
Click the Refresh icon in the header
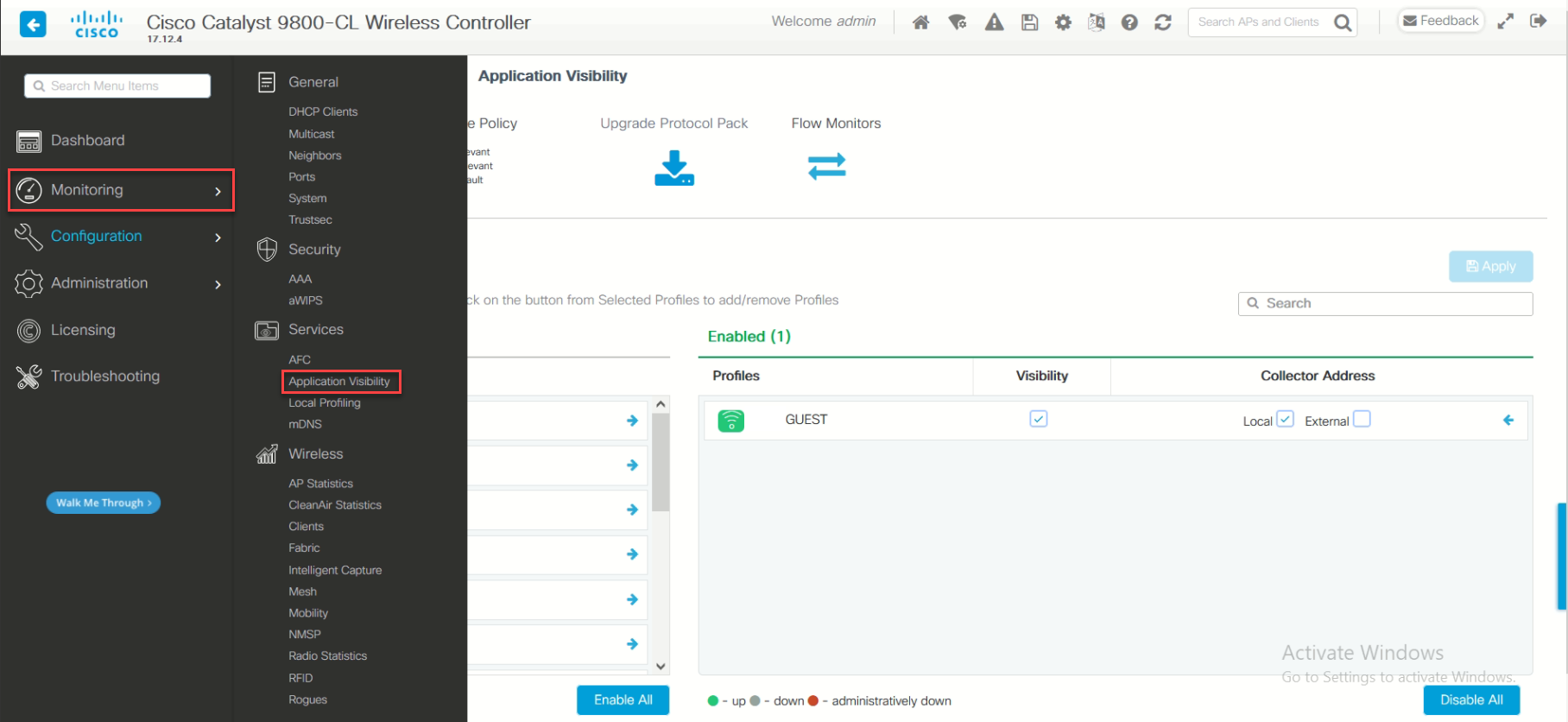pos(1163,22)
